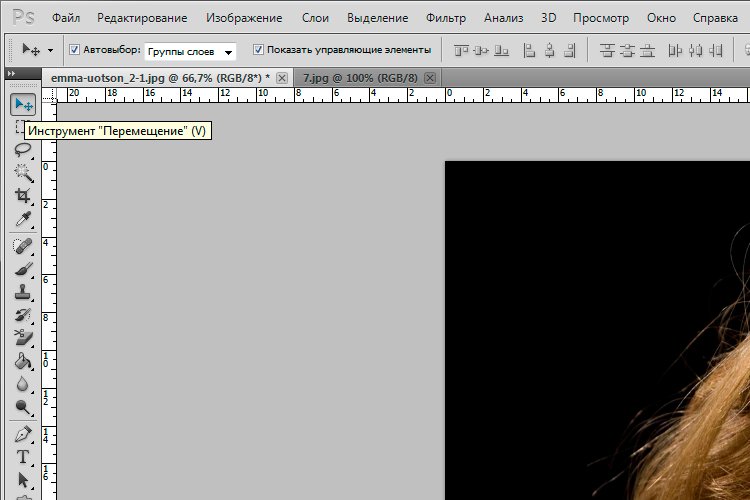This screenshot has width=750, height=500.
Task: Close the emma-uotson_2-1.jpg tab
Action: coord(282,77)
